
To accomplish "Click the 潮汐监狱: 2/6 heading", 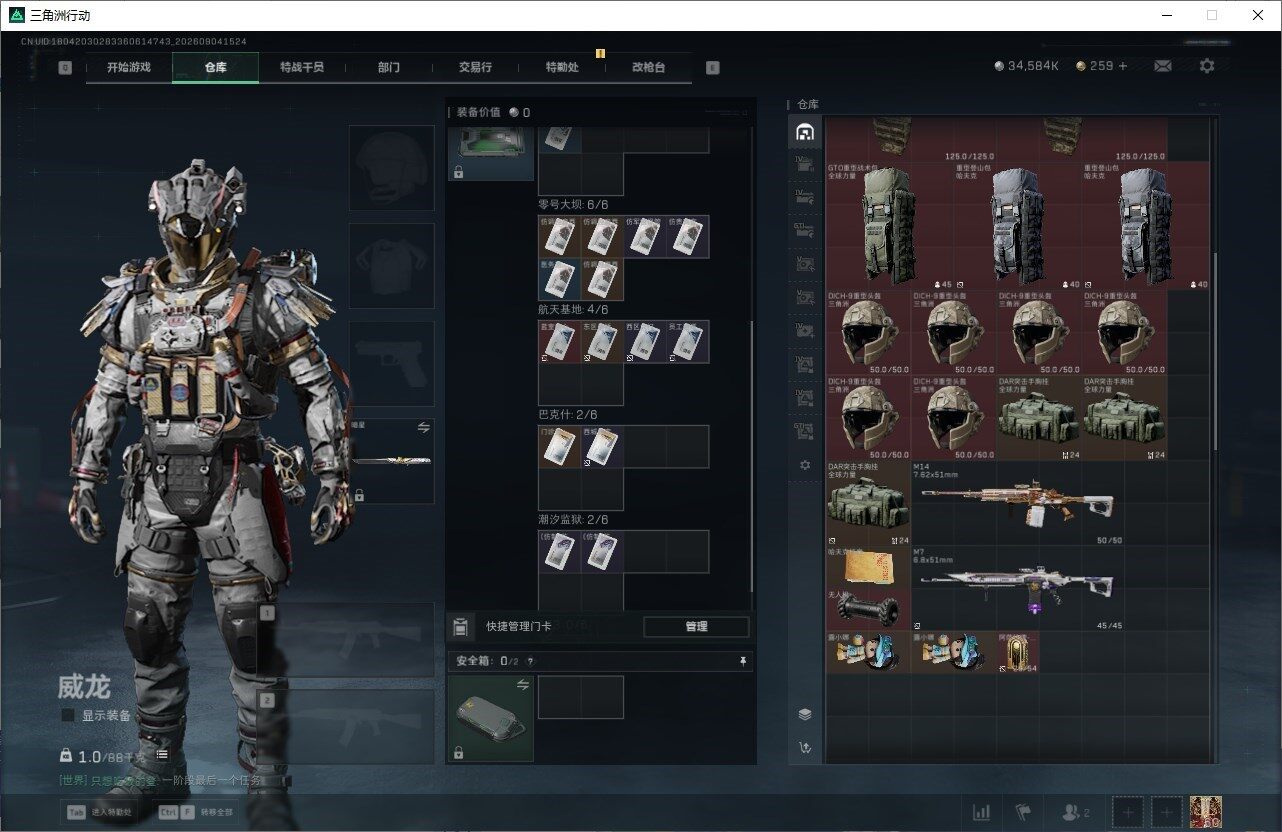I will 573,520.
